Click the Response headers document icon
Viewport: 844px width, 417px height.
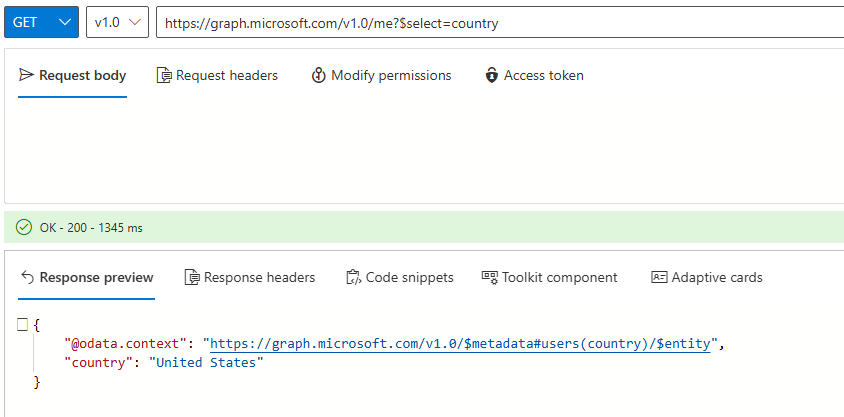[x=192, y=278]
